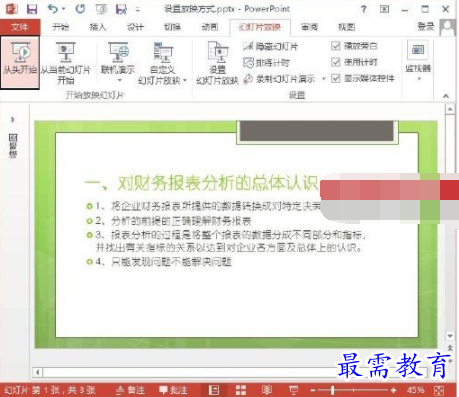Click bullet text 分析的前提的正确理解财务报表
The width and height of the screenshot is (459, 397).
coord(181,221)
